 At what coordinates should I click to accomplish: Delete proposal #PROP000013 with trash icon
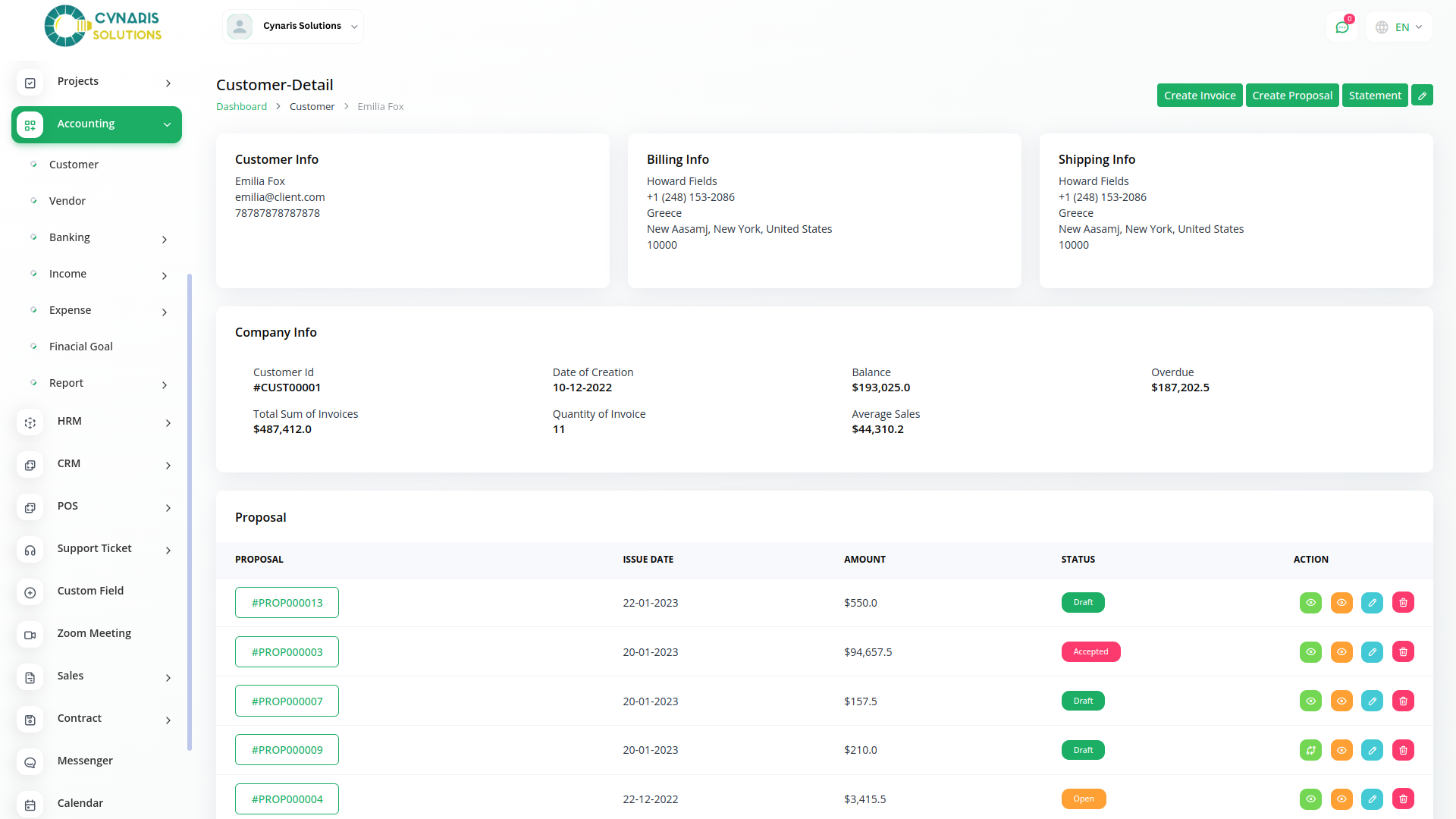click(1403, 603)
